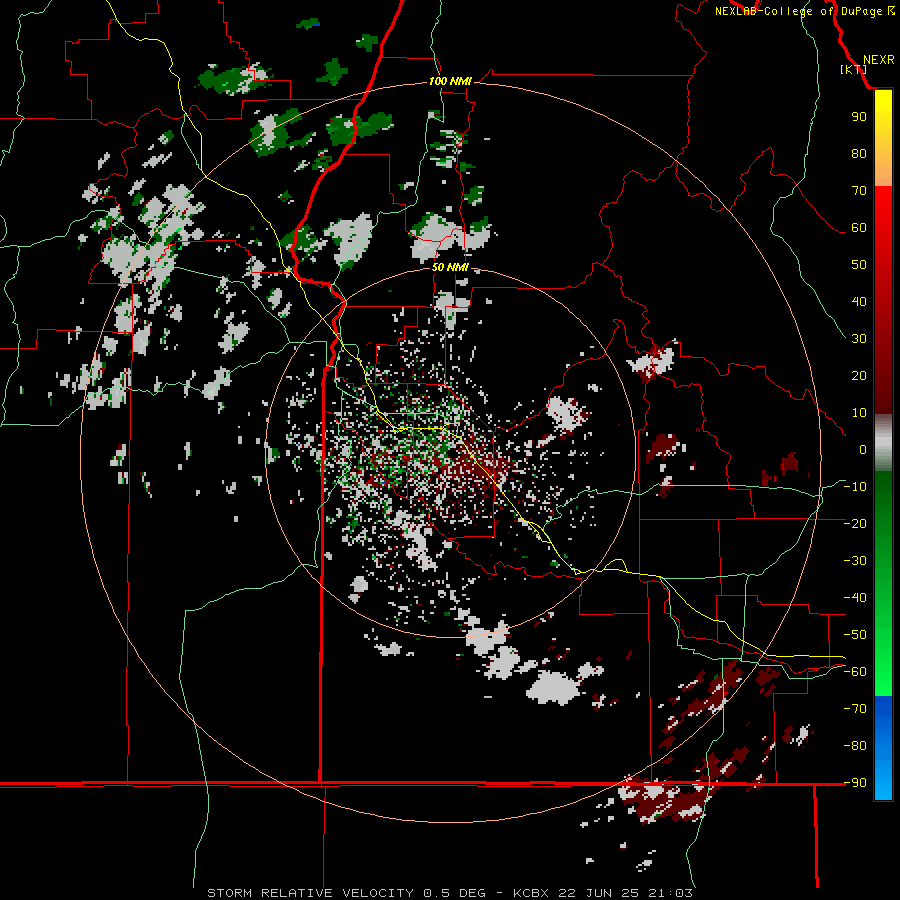This screenshot has width=900, height=900.
Task: Click the "30" scale value
Action: pos(859,339)
